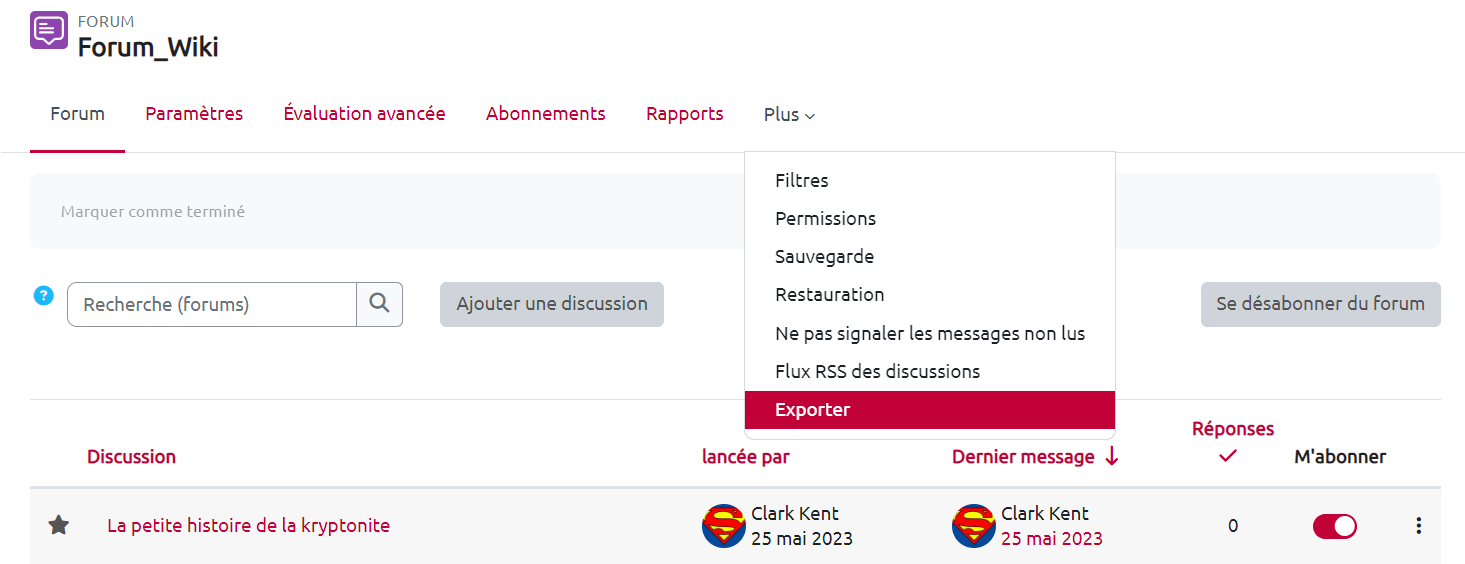Open the discussion three-dot actions menu
The width and height of the screenshot is (1465, 564).
1418,526
